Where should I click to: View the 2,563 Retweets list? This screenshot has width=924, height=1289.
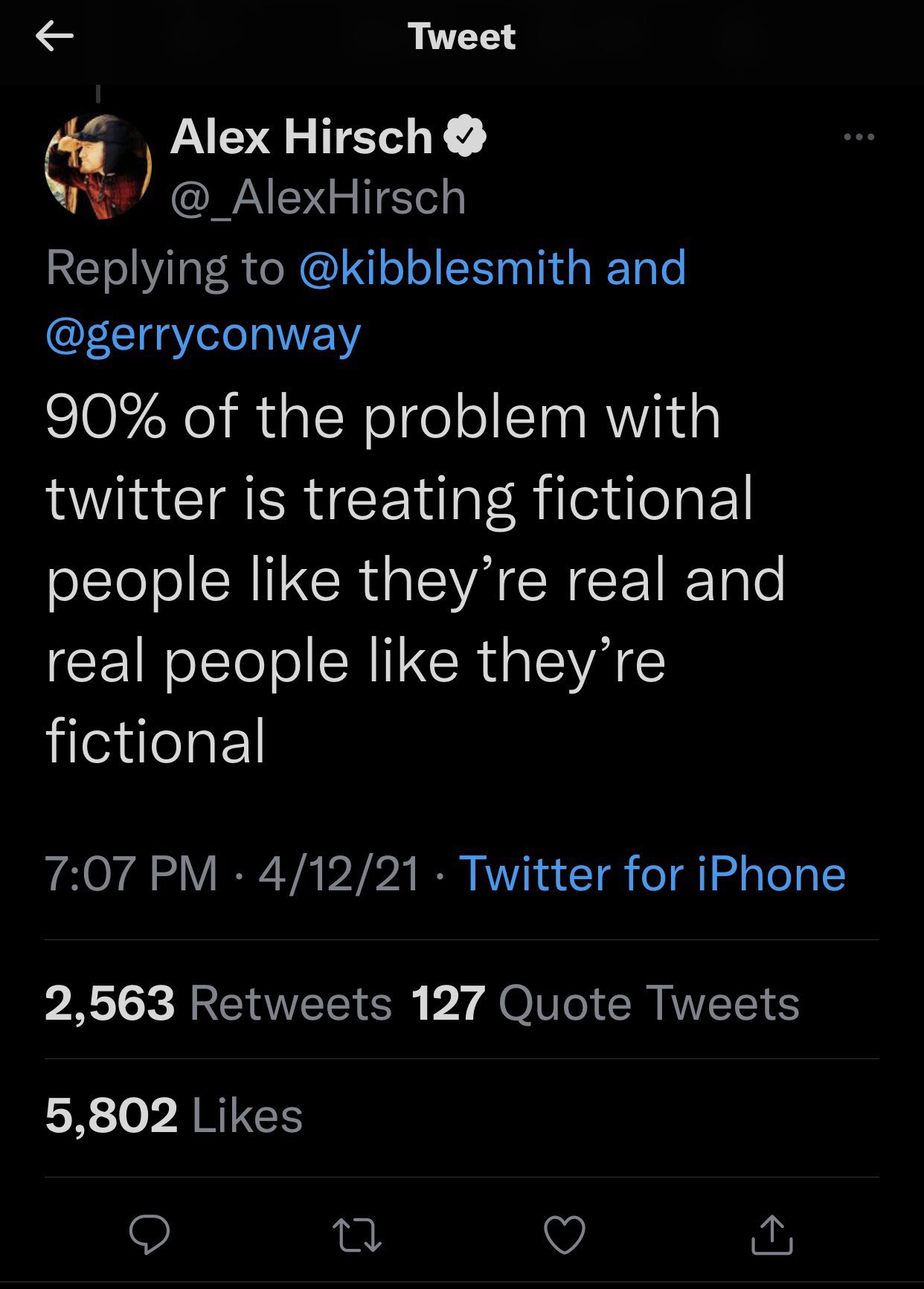click(x=218, y=1003)
